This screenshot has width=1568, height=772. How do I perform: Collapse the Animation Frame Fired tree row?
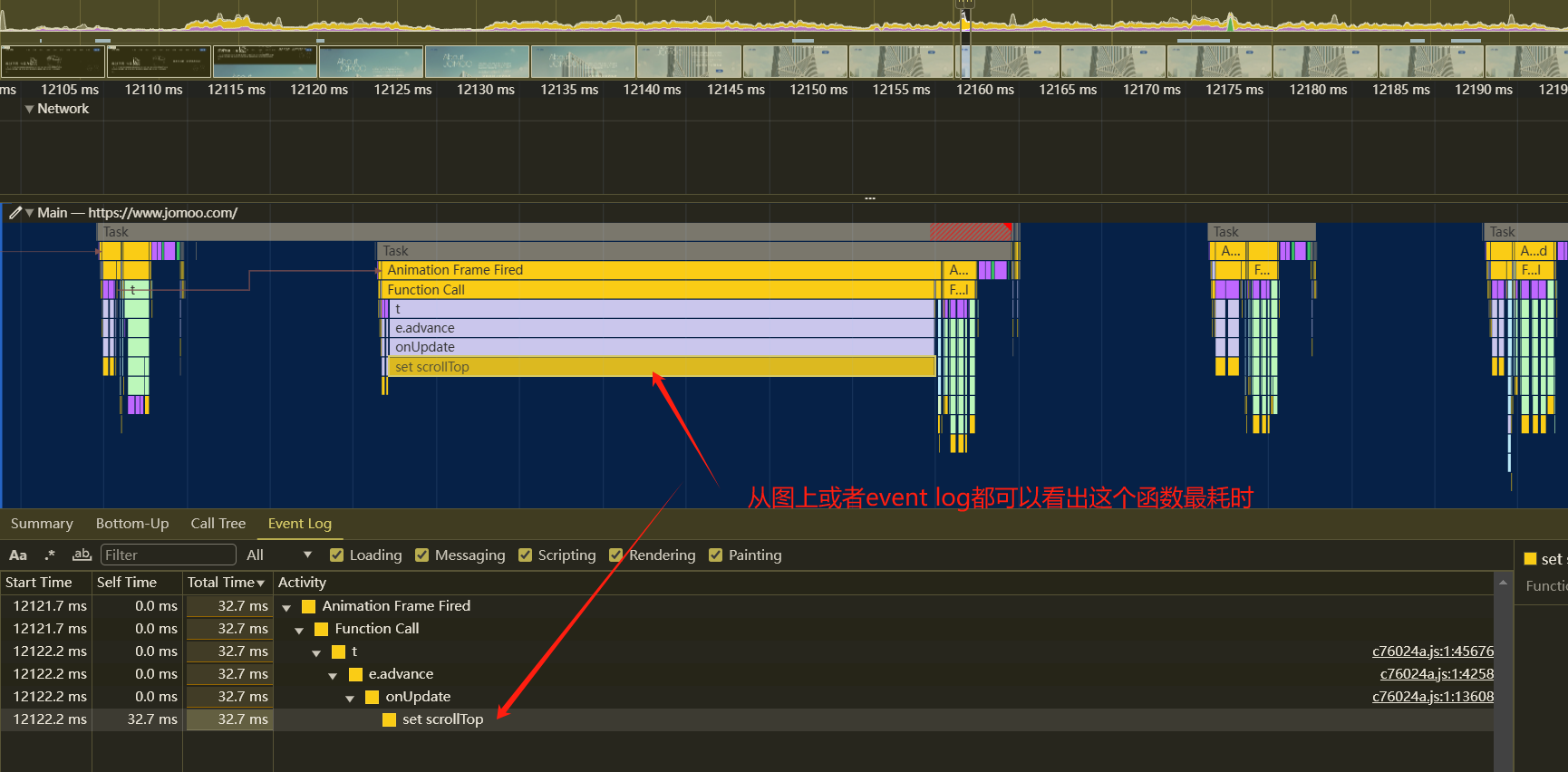(286, 607)
